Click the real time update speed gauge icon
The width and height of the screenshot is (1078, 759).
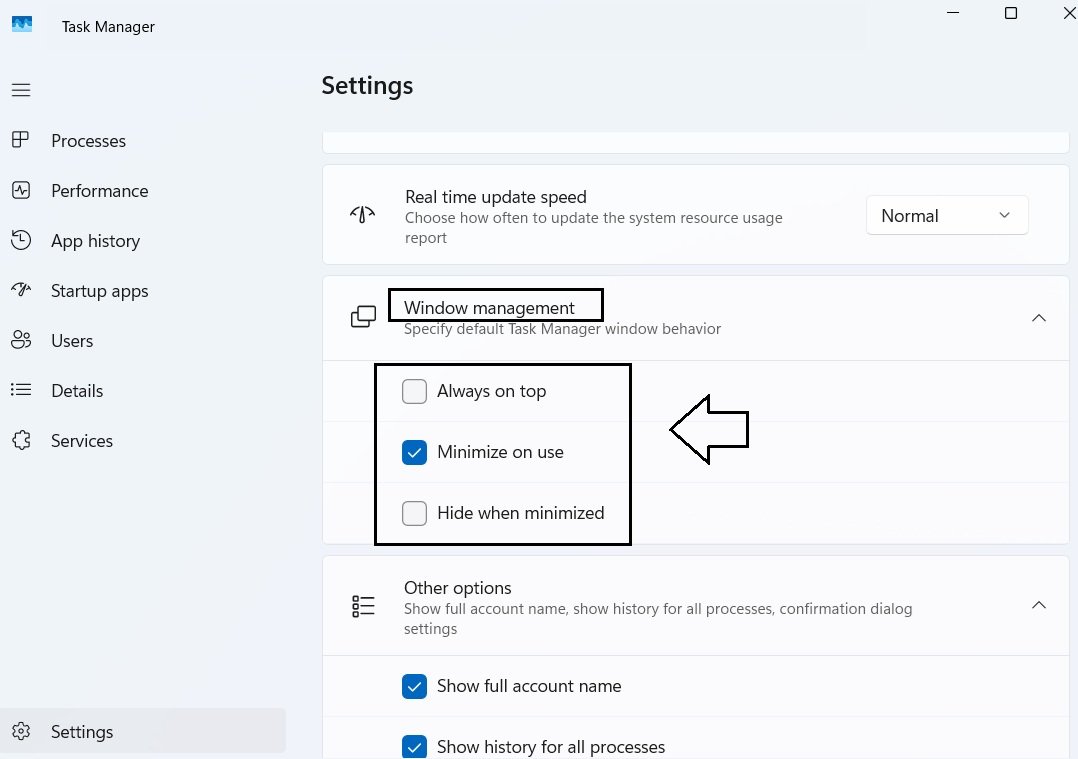(x=362, y=214)
